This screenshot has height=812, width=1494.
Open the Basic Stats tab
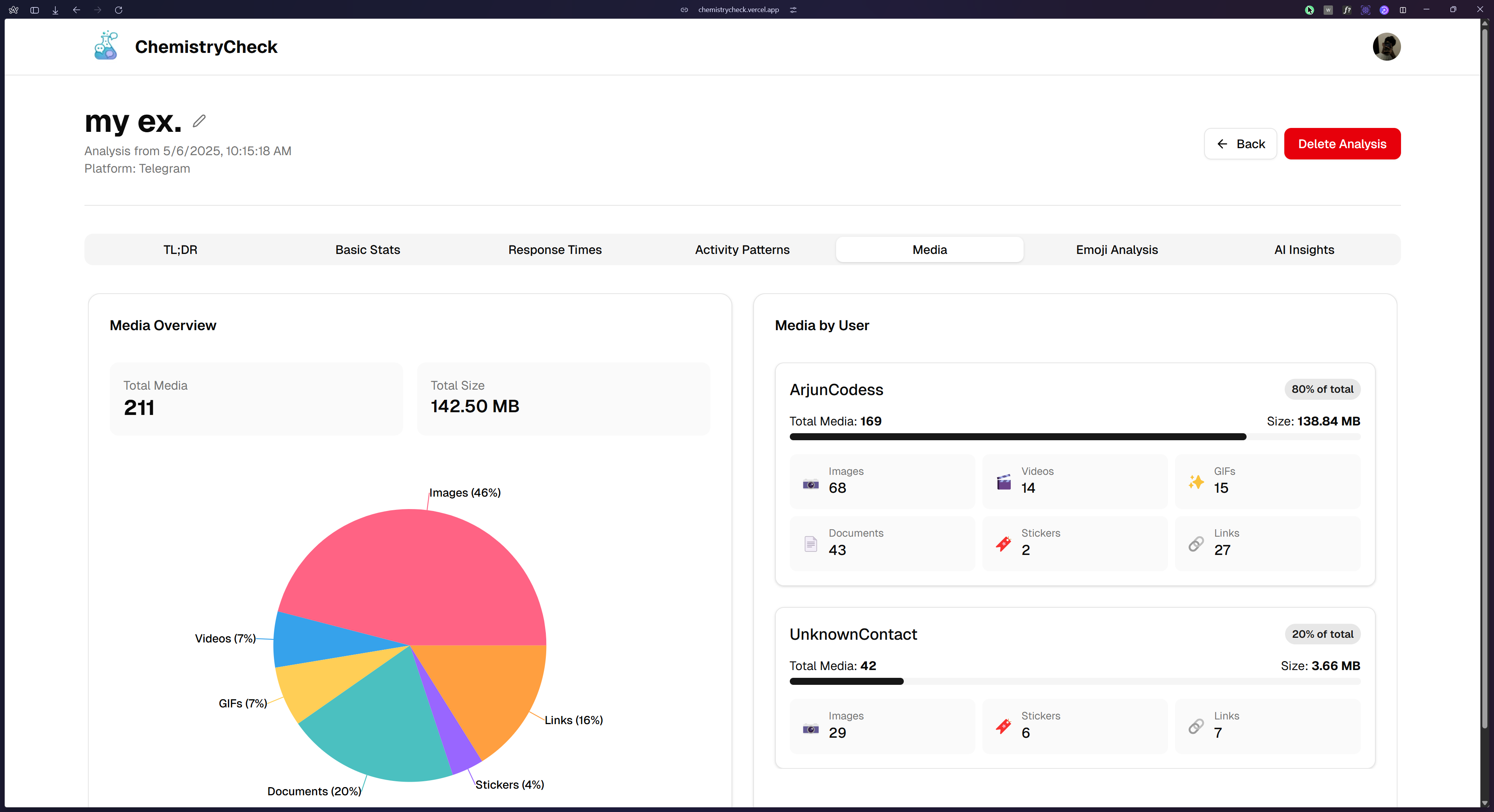point(367,250)
